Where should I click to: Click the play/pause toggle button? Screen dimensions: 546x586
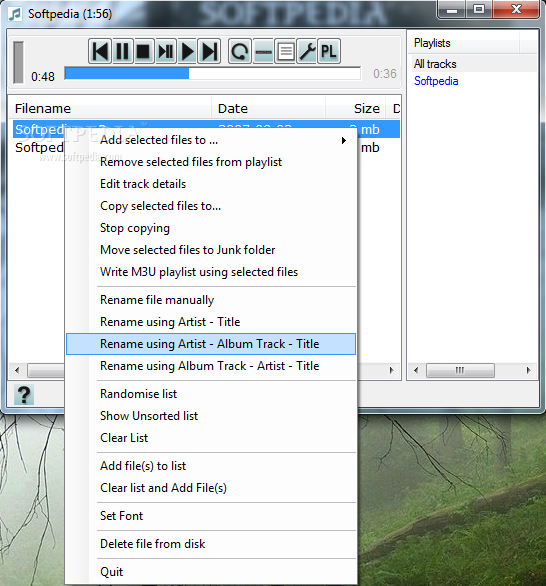click(x=166, y=51)
